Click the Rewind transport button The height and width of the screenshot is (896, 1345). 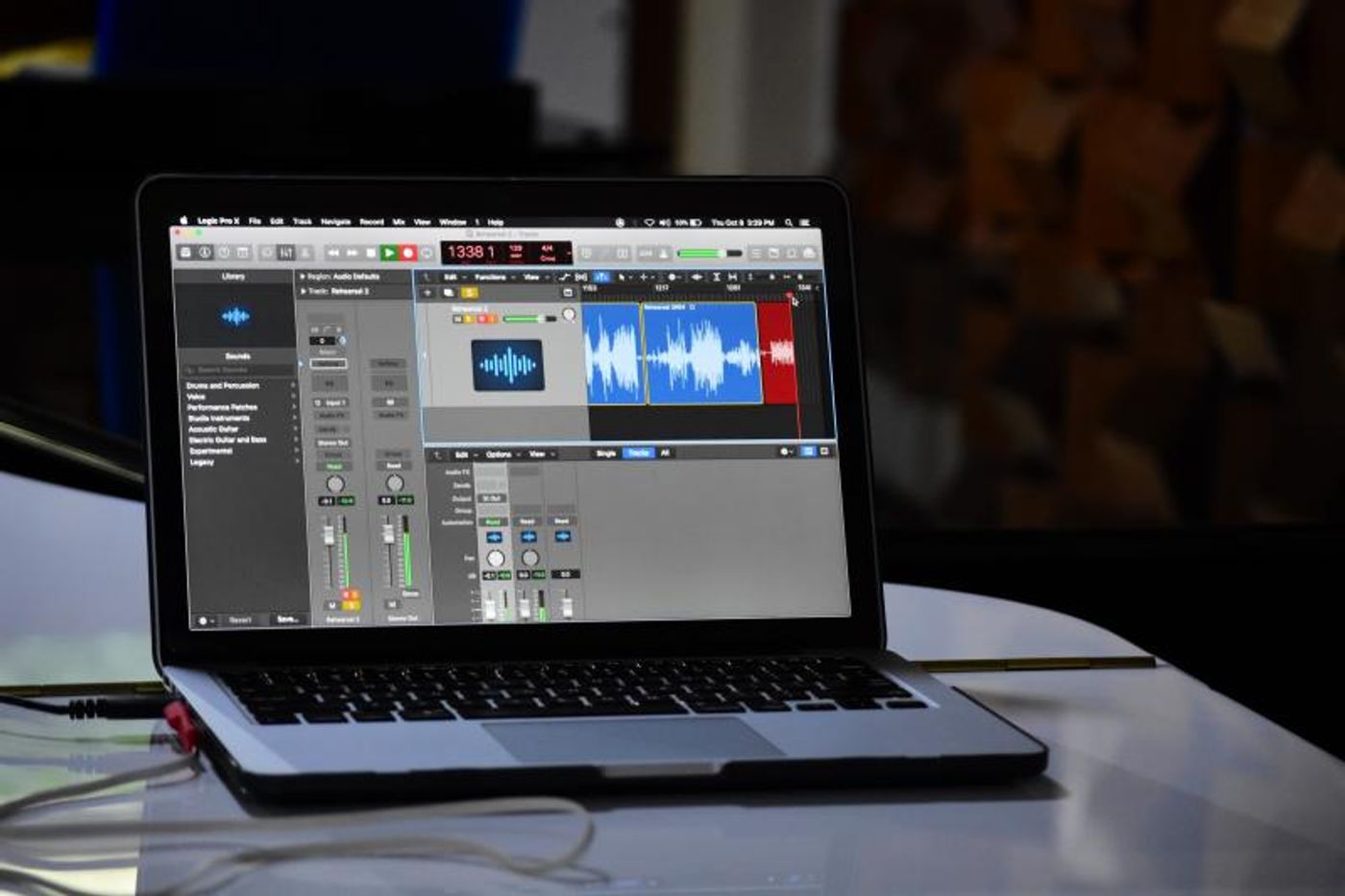click(x=332, y=253)
